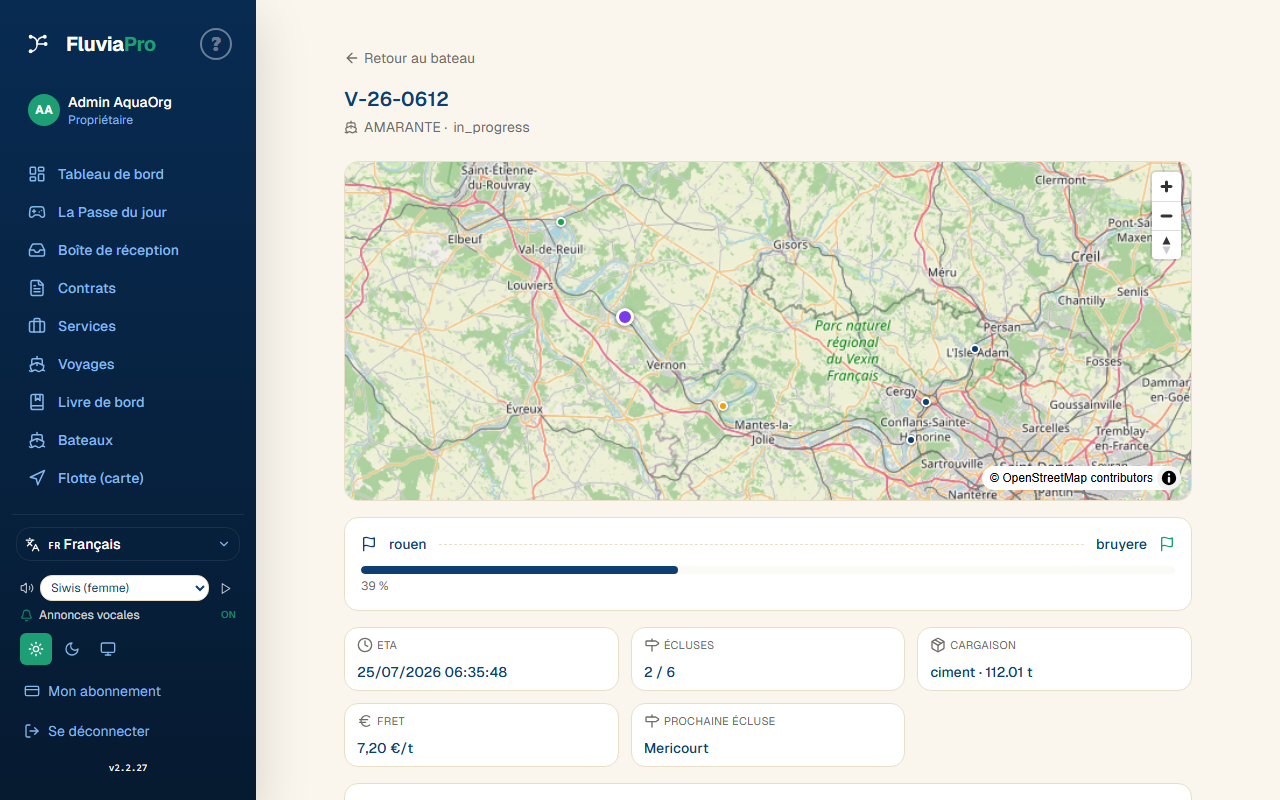Open La Passe du jour
1280x800 pixels.
pyautogui.click(x=128, y=212)
